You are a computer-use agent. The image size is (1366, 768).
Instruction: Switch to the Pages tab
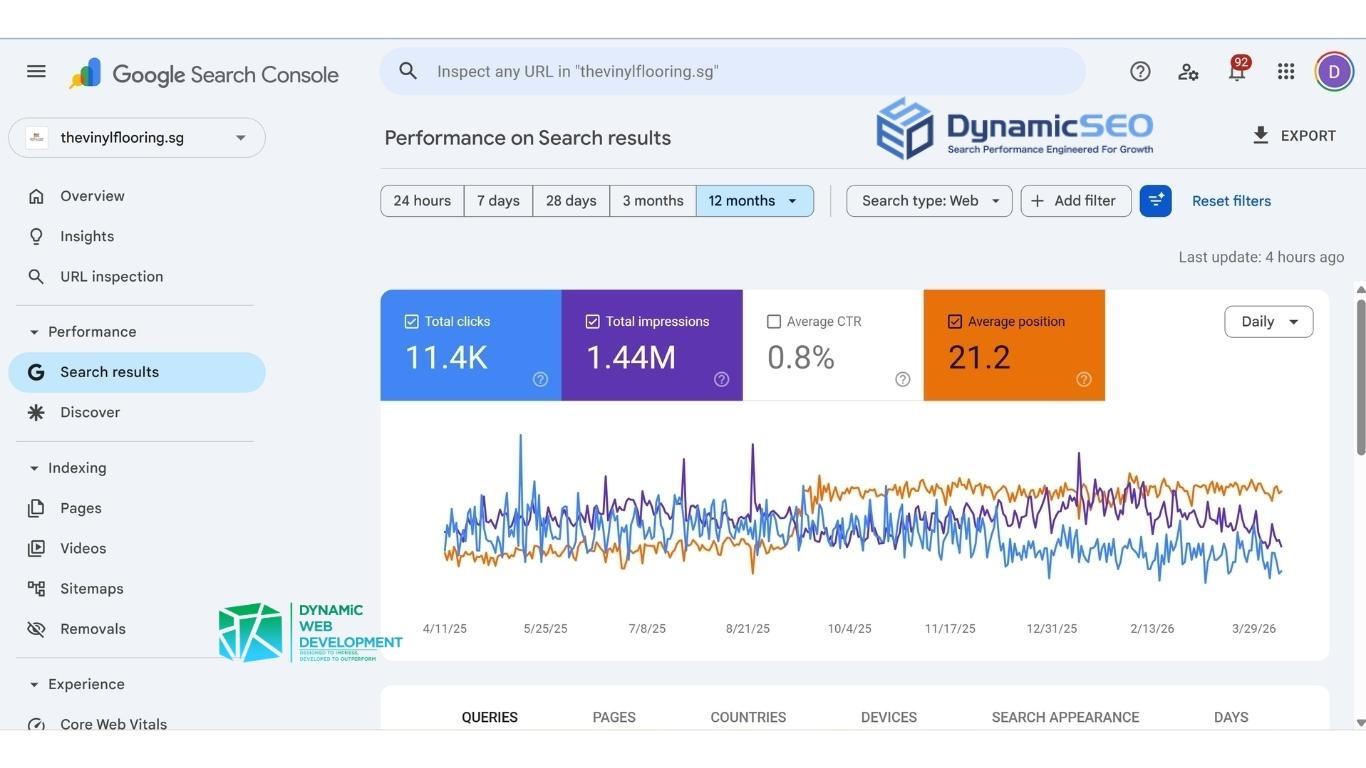614,717
